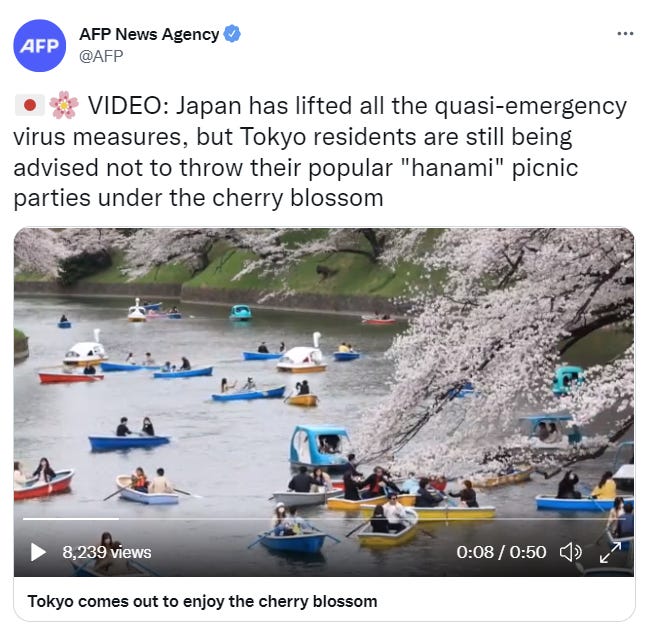Screen dimensions: 647x627
Task: Click the cherry blossom emoji
Action: tap(64, 105)
